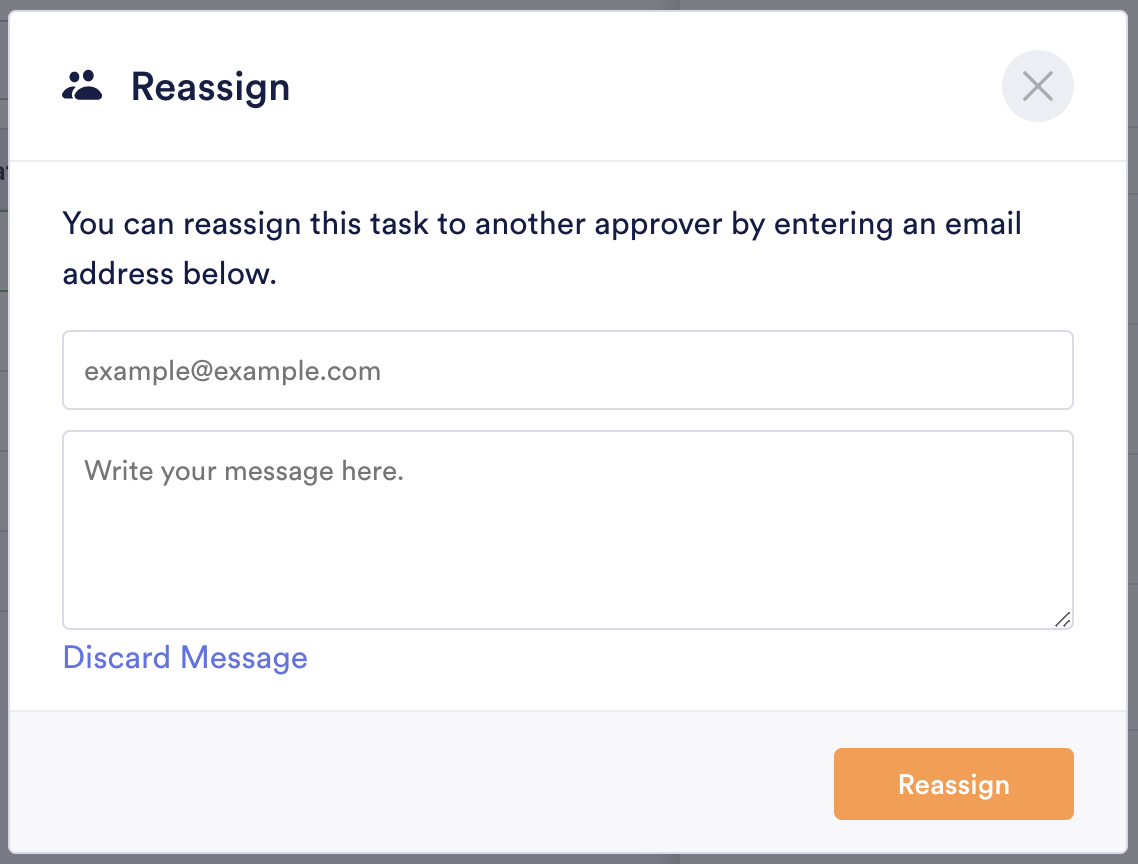Click the diagonal grip on the message box
Screen dimensions: 1138x864
point(1063,619)
